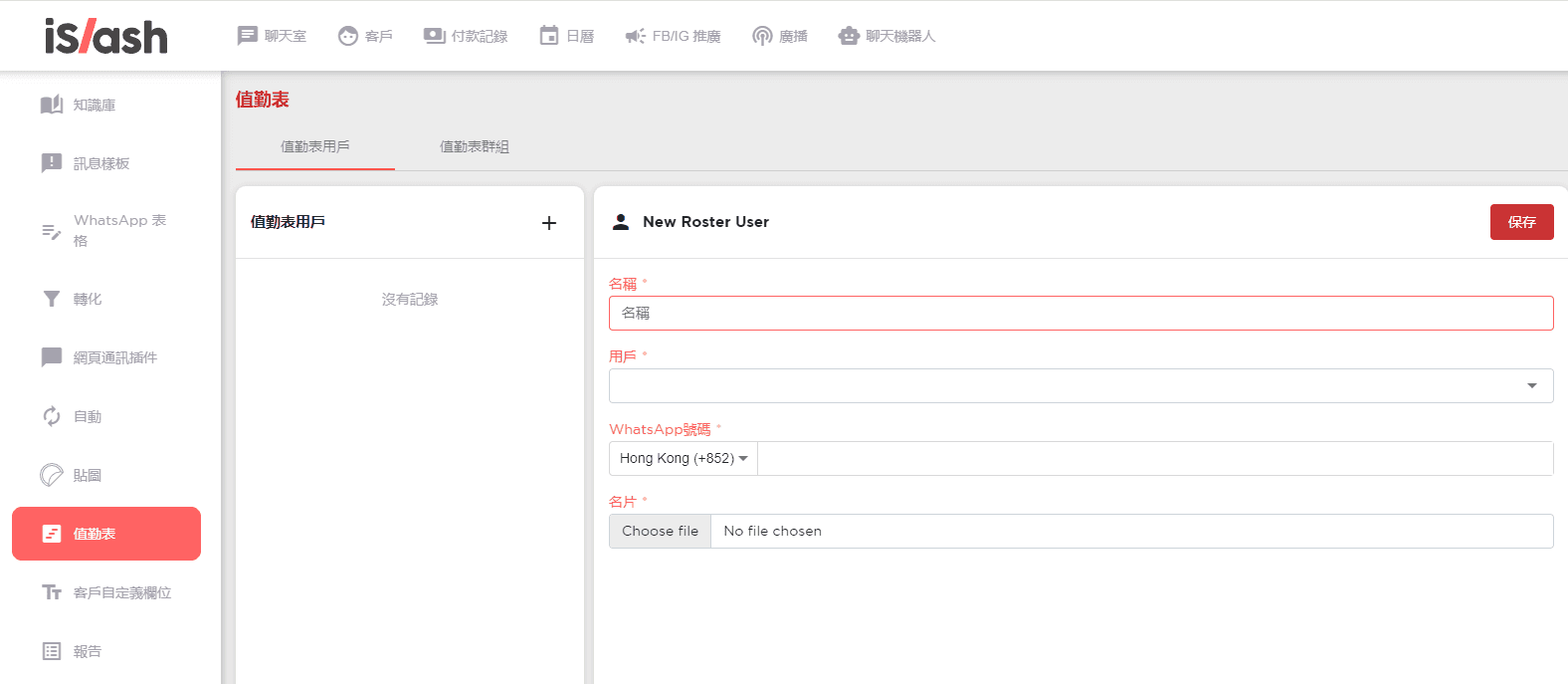Select 值勤表 in the sidebar
This screenshot has height=684, width=1568.
(x=106, y=534)
